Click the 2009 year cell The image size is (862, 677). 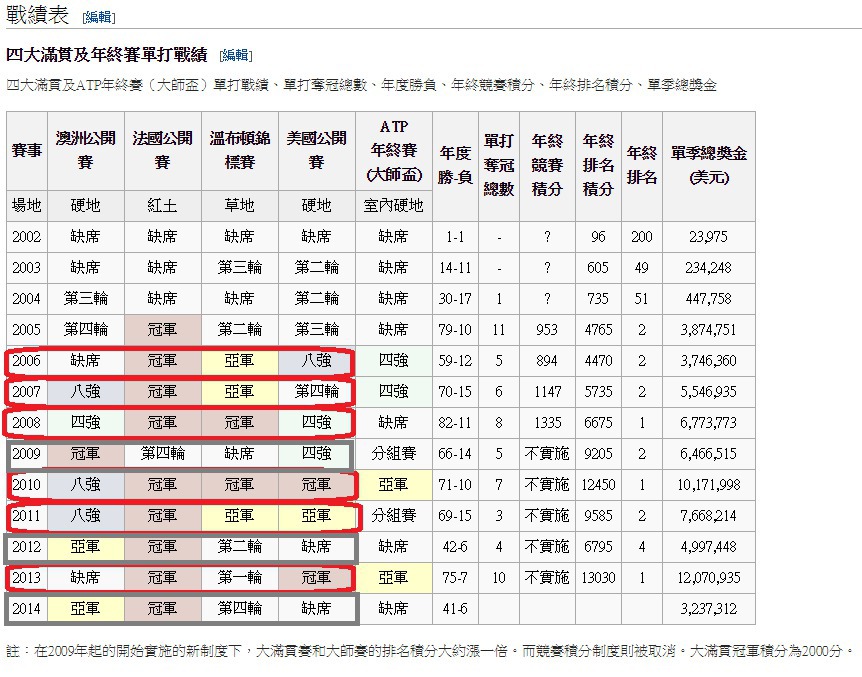click(x=27, y=454)
